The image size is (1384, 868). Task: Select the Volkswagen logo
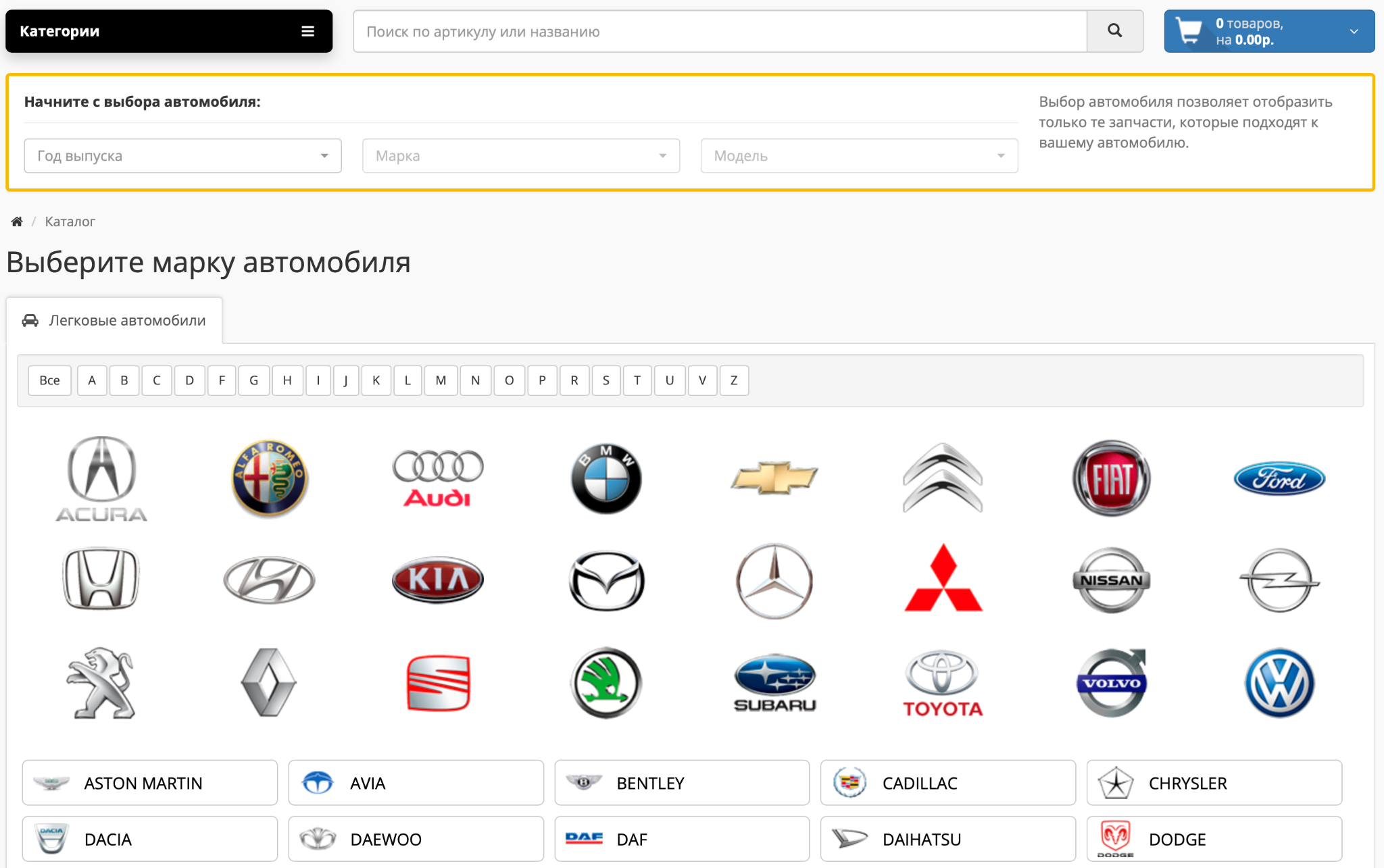click(1279, 682)
